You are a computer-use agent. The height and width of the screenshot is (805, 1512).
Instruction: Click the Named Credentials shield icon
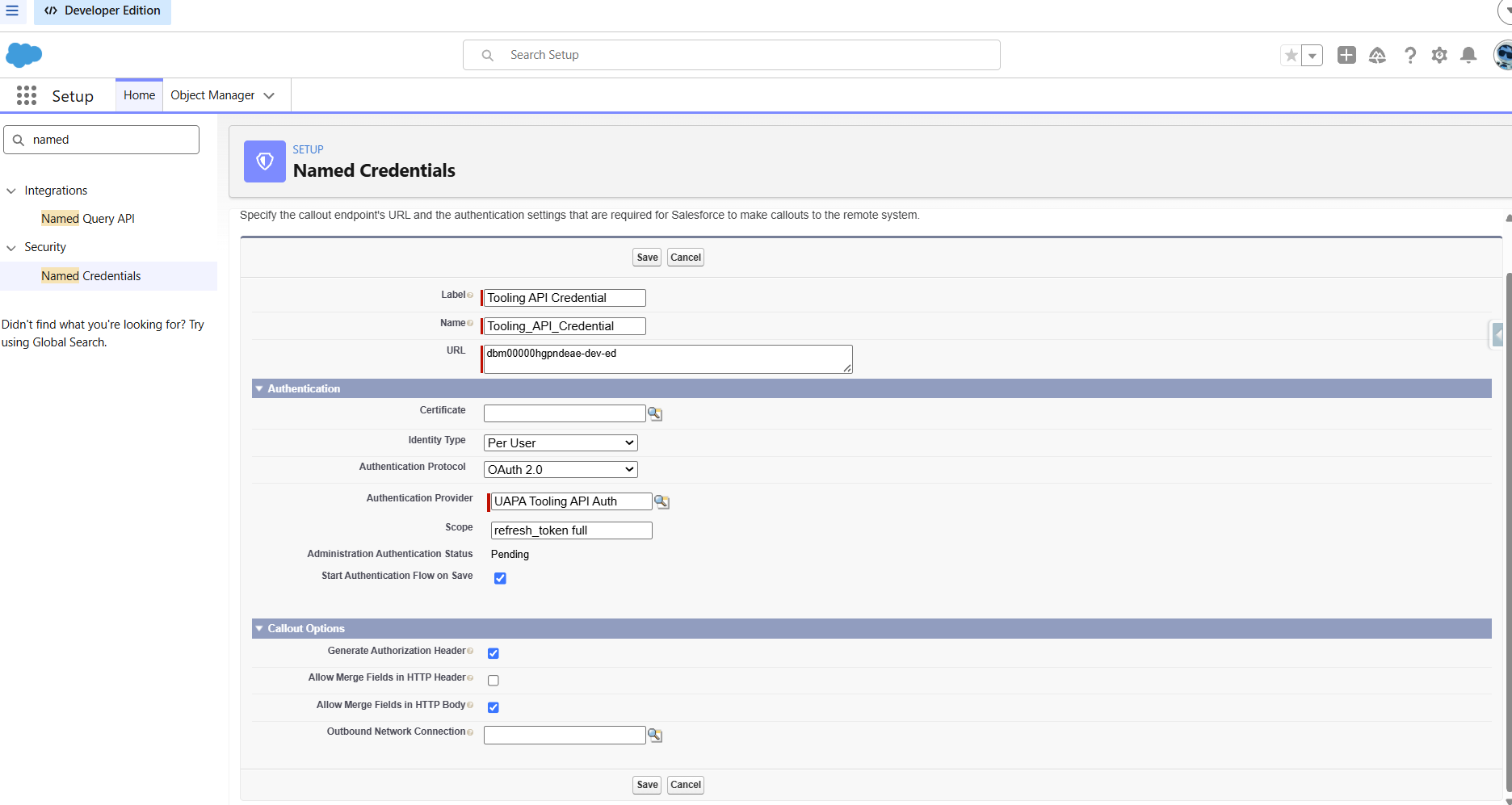point(265,161)
